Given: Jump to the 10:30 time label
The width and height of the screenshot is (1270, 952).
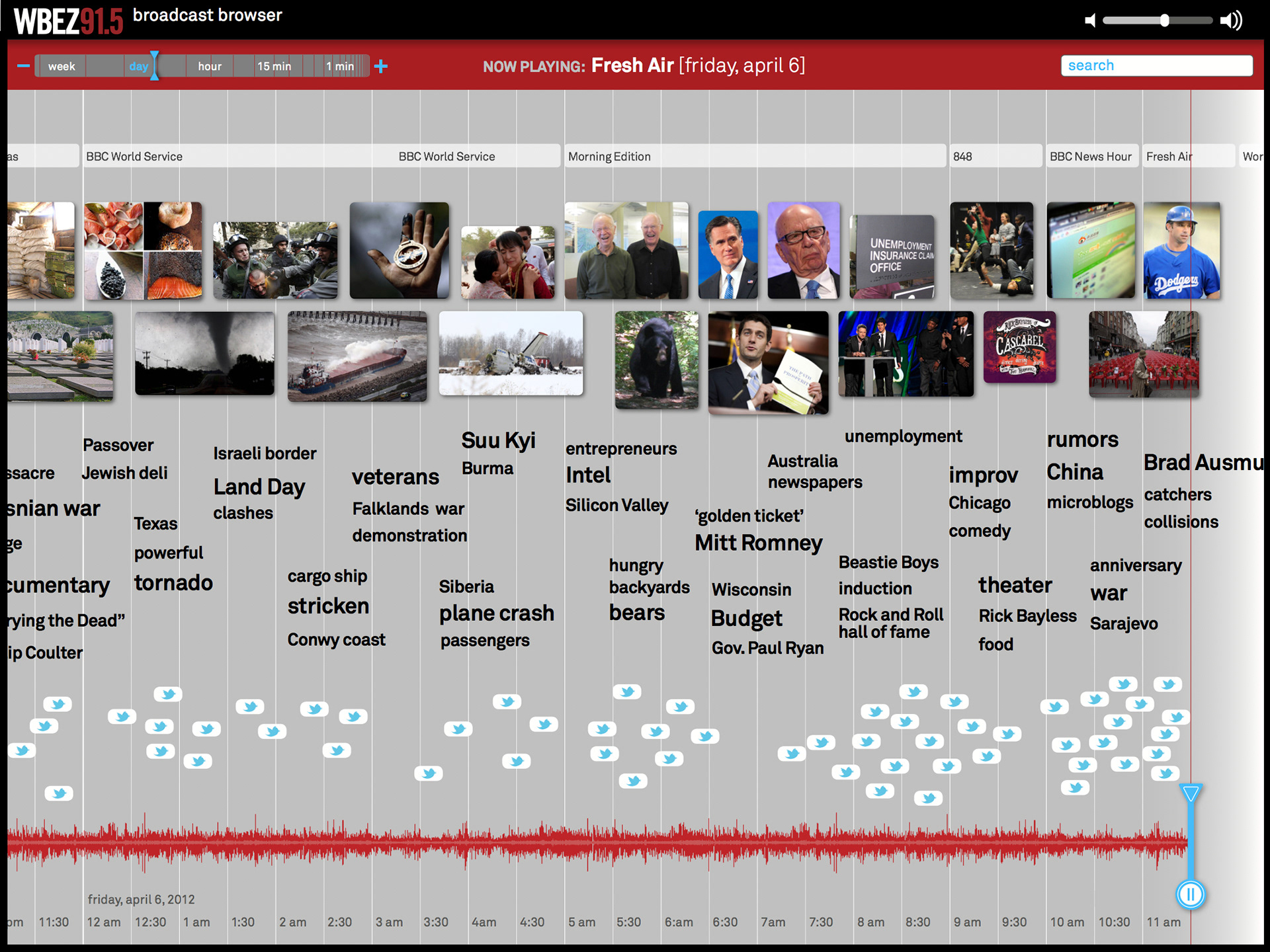Looking at the screenshot, I should (x=1115, y=922).
